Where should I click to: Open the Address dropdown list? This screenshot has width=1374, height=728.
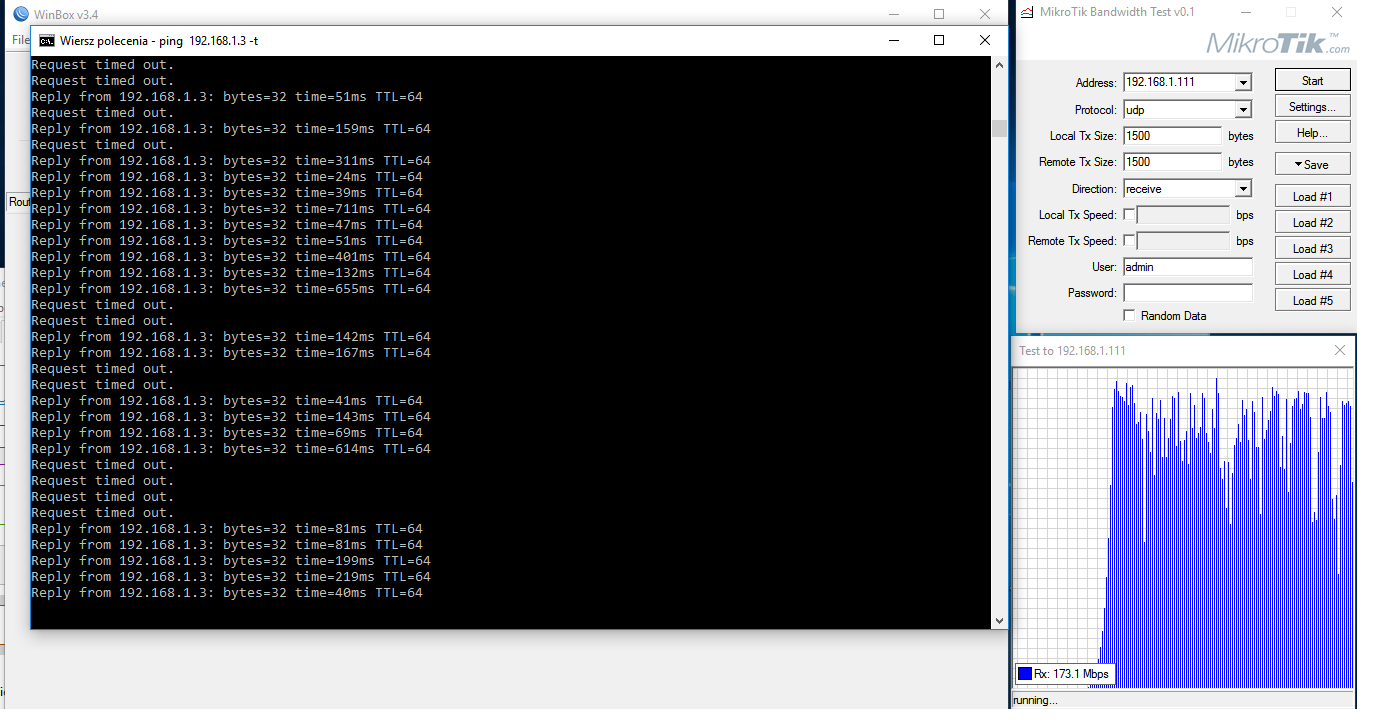point(1242,83)
